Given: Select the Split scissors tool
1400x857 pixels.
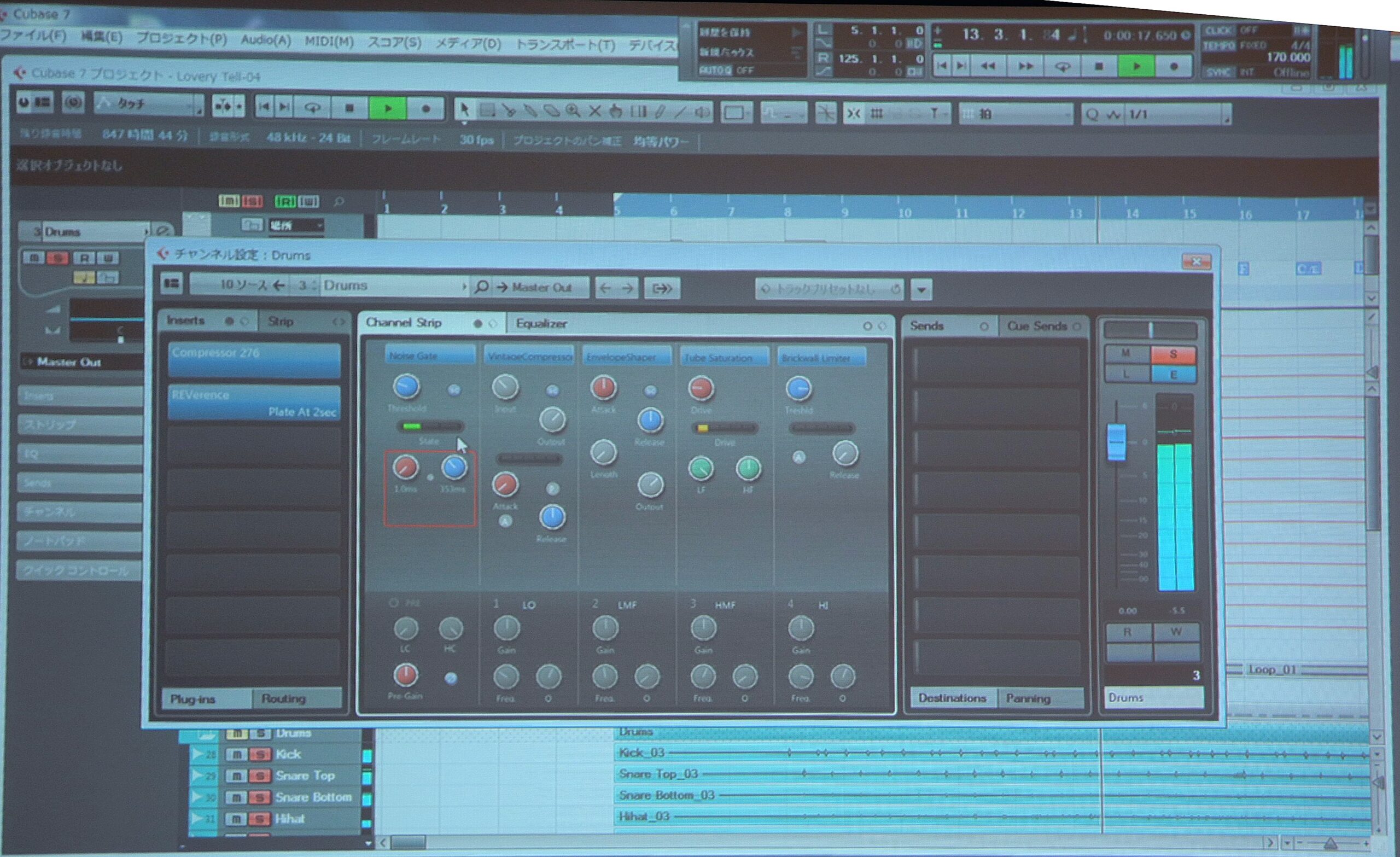Looking at the screenshot, I should point(509,111).
